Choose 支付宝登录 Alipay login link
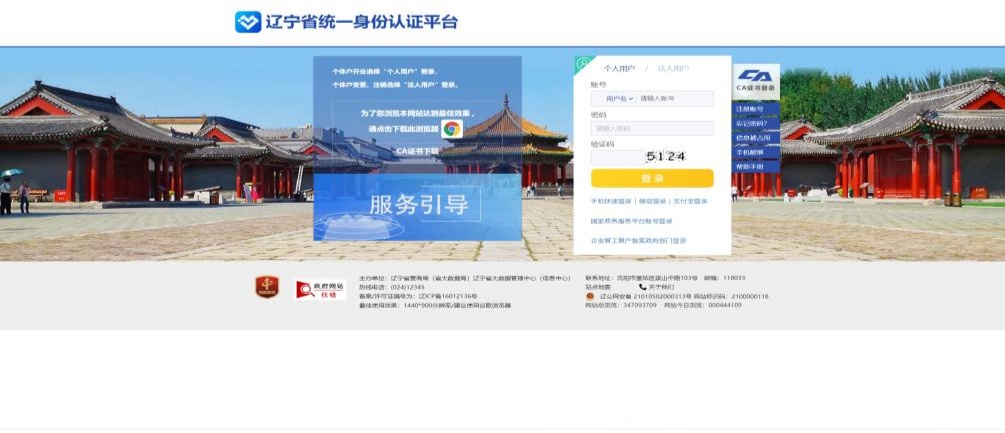The width and height of the screenshot is (1005, 433). (690, 201)
